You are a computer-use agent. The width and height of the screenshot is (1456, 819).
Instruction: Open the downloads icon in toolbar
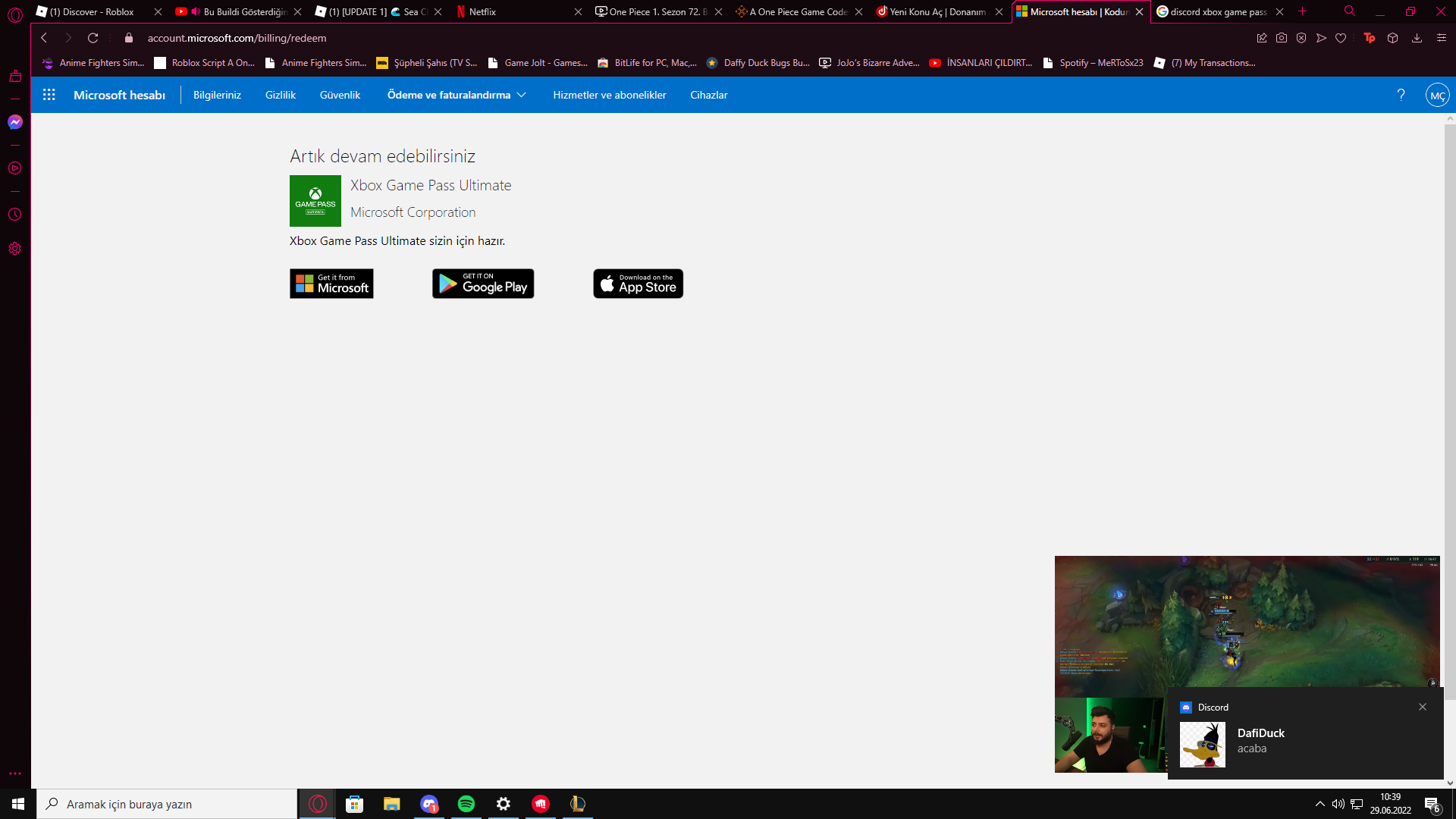pyautogui.click(x=1417, y=38)
